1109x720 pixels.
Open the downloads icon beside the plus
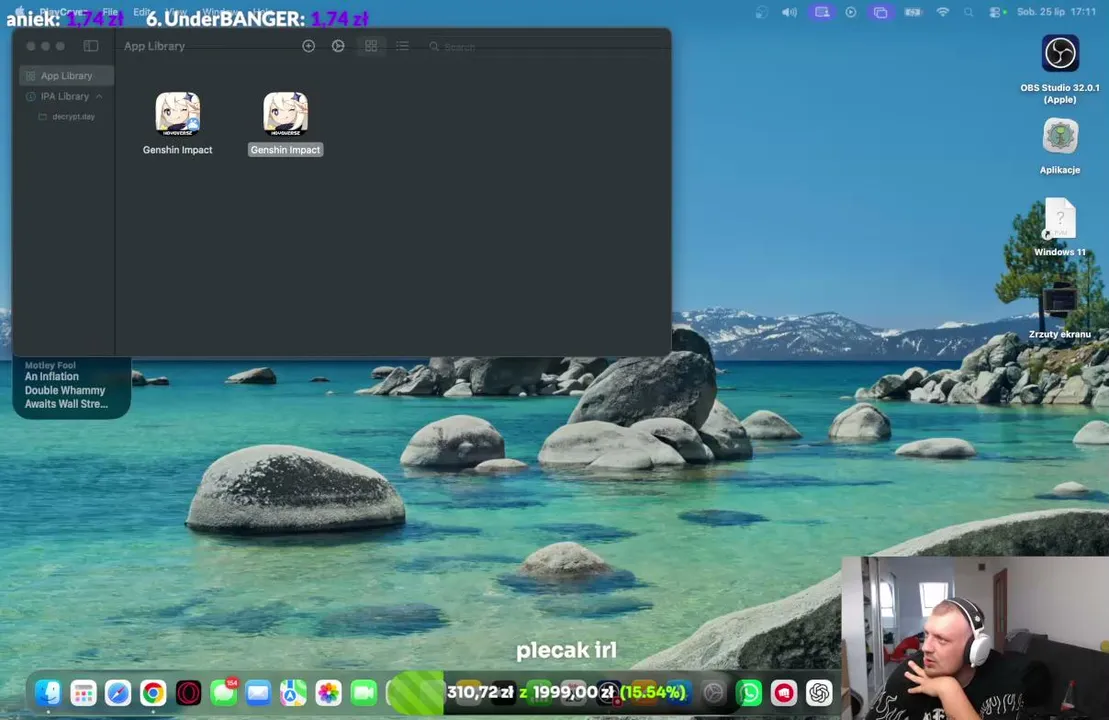click(x=338, y=46)
